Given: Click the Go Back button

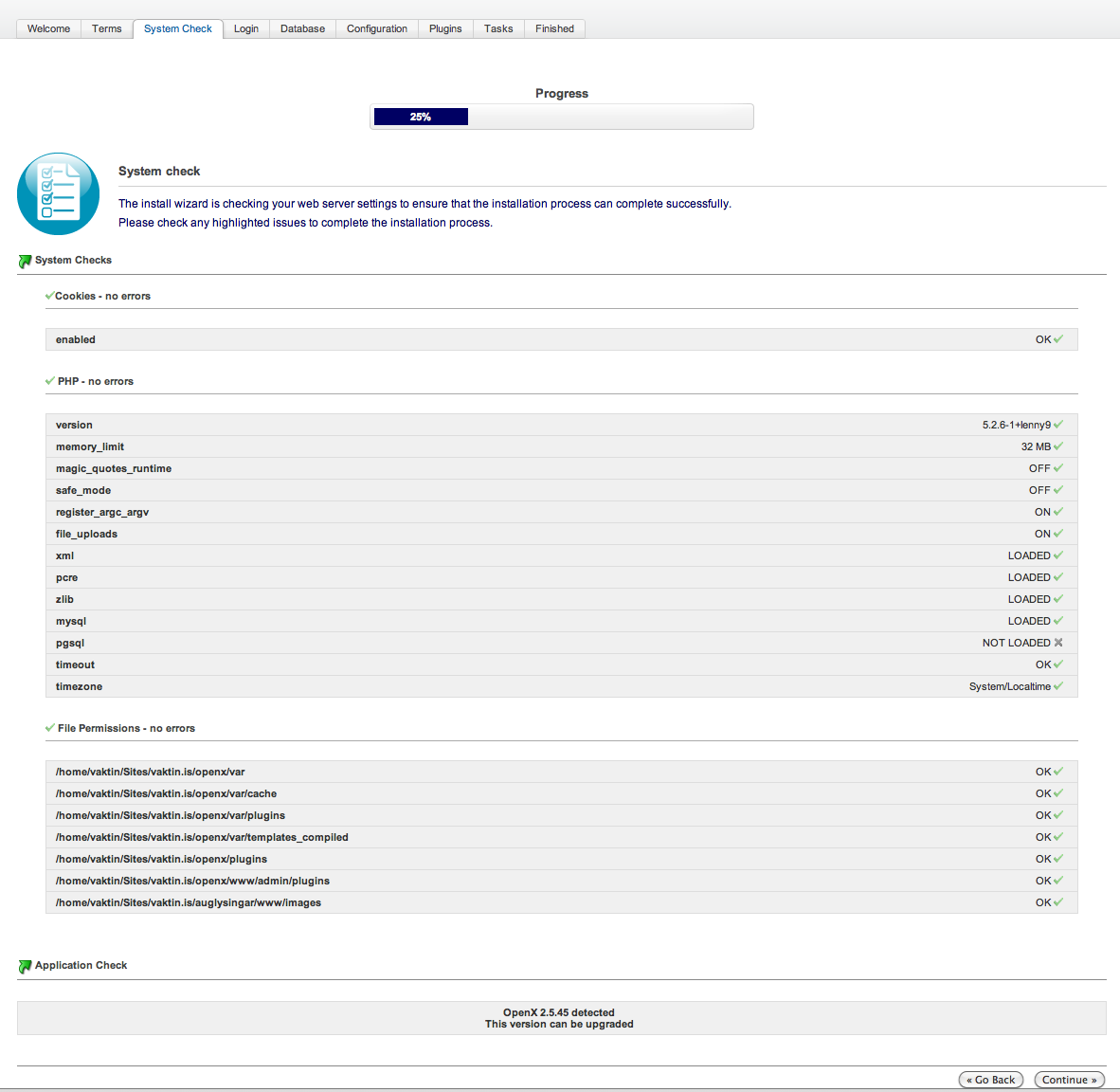Looking at the screenshot, I should (990, 1080).
